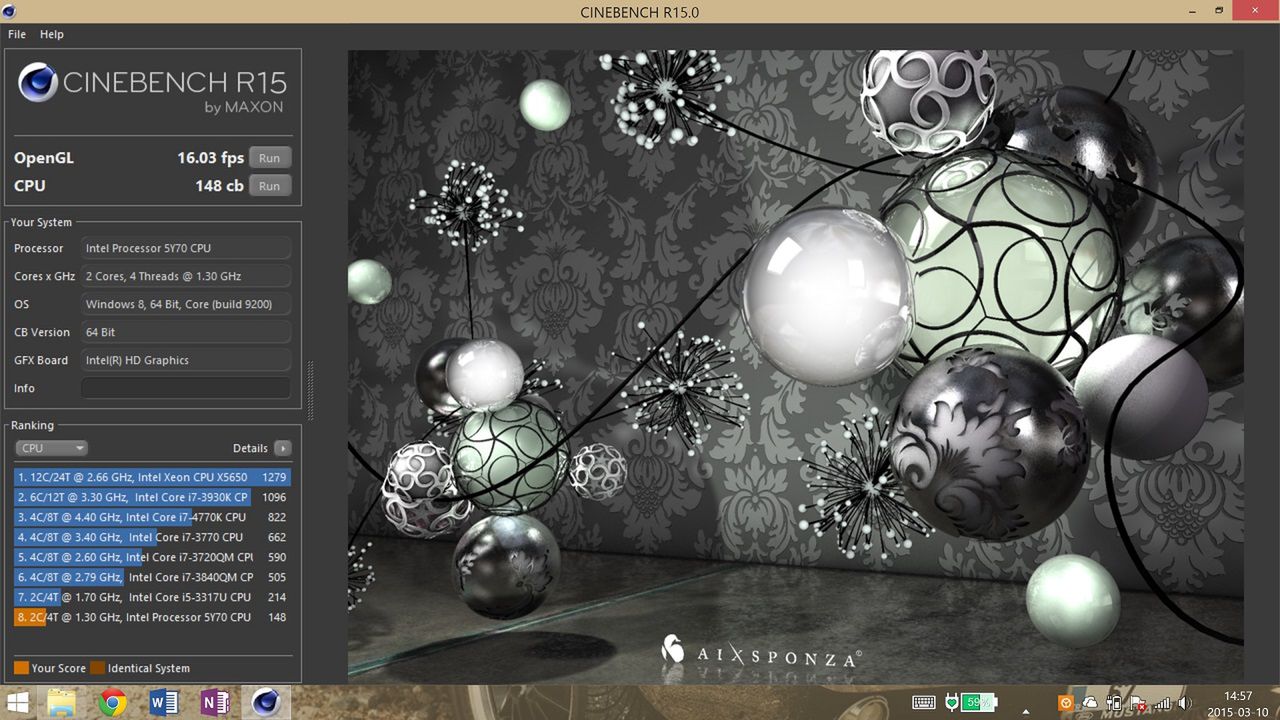Viewport: 1280px width, 720px height.
Task: Launch Google Chrome from the taskbar
Action: click(x=113, y=703)
